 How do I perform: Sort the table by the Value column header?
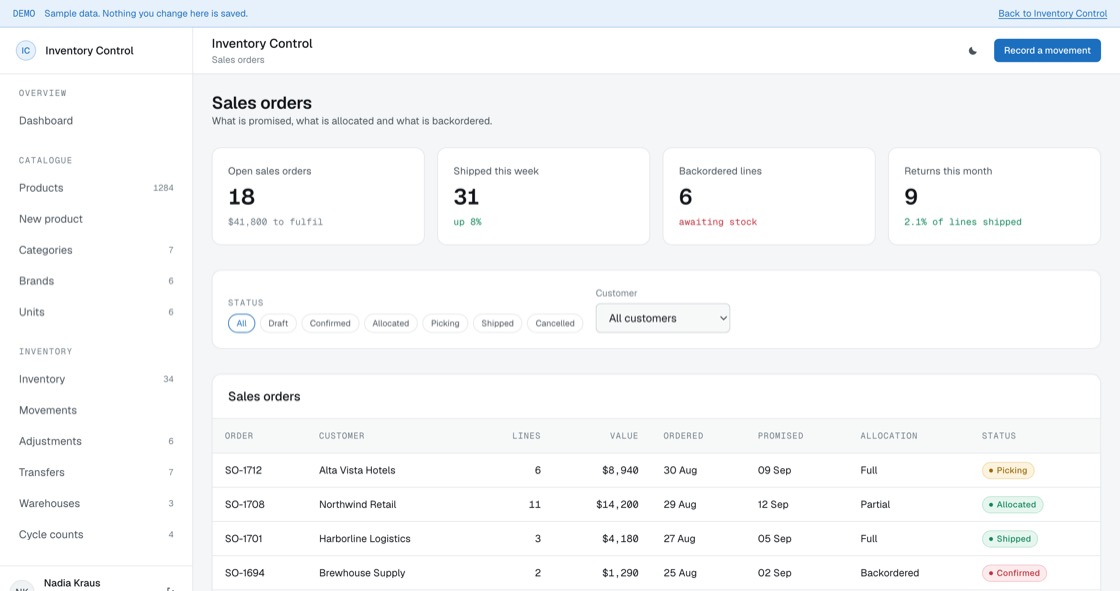click(624, 436)
